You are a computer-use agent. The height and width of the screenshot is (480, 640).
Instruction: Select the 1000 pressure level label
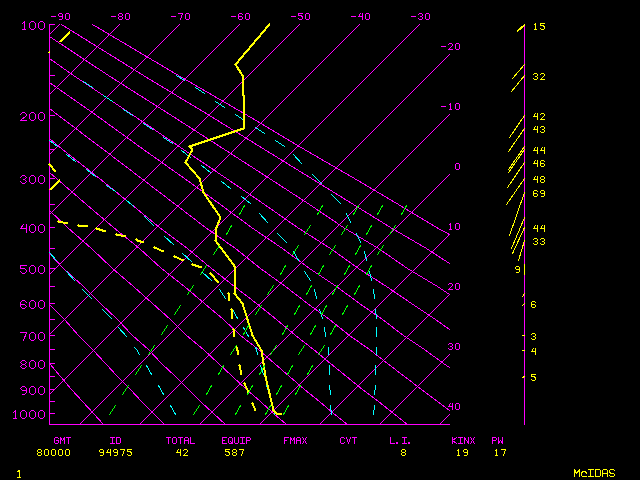pos(31,414)
